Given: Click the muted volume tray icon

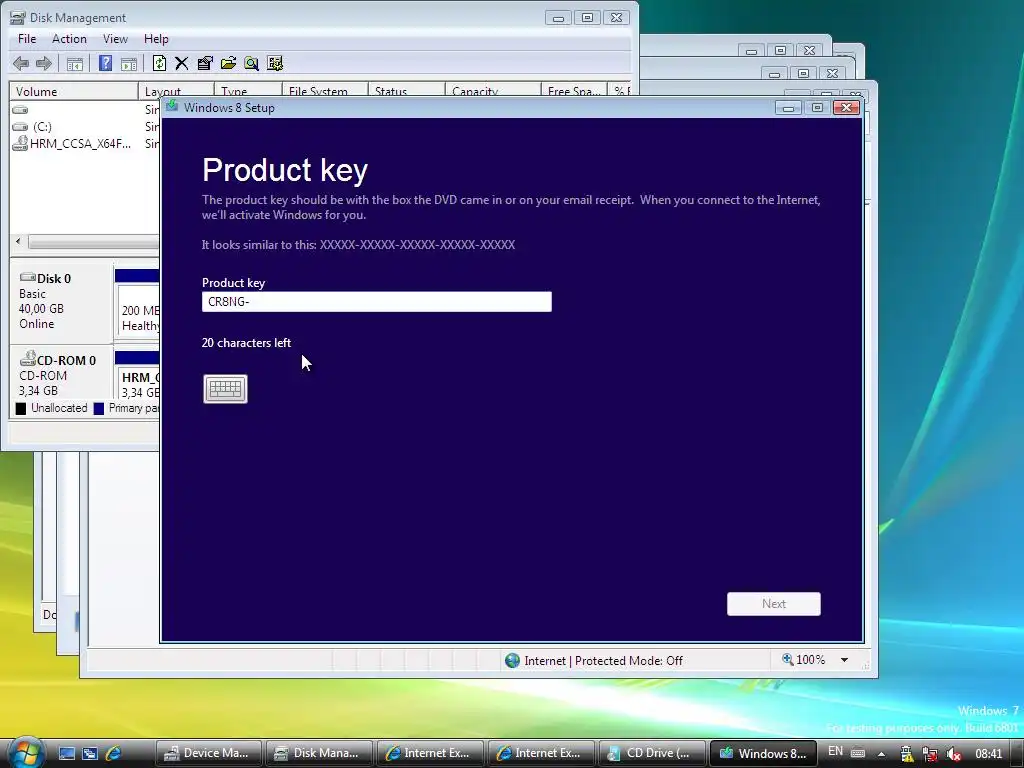Looking at the screenshot, I should tap(953, 754).
